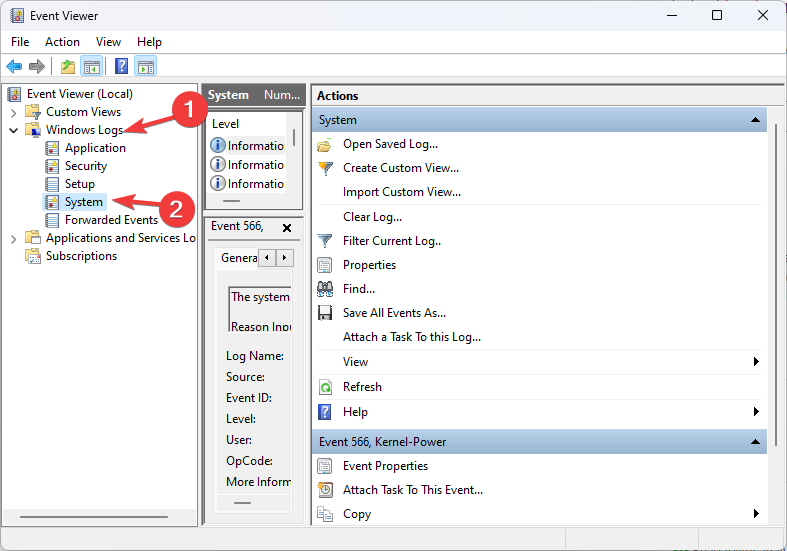Click the Properties icon under System actions
Viewport: 787px width, 551px height.
coord(325,265)
